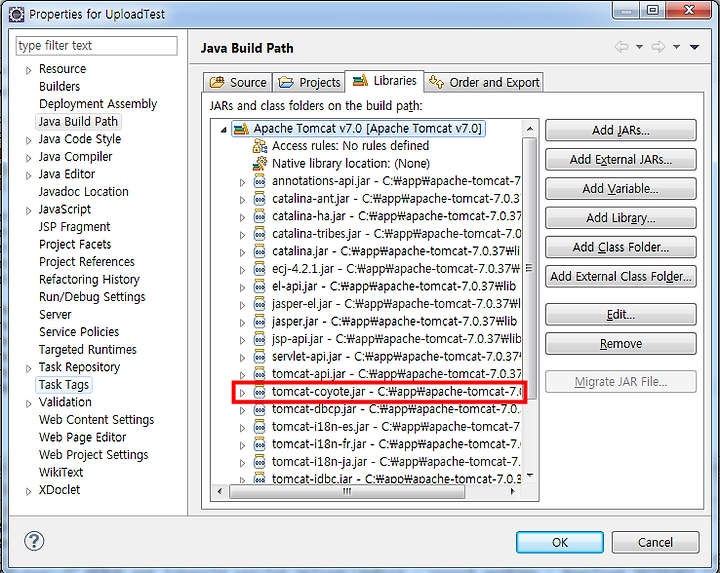Click the Add Variable... button
Image resolution: width=720 pixels, height=573 pixels.
point(620,189)
